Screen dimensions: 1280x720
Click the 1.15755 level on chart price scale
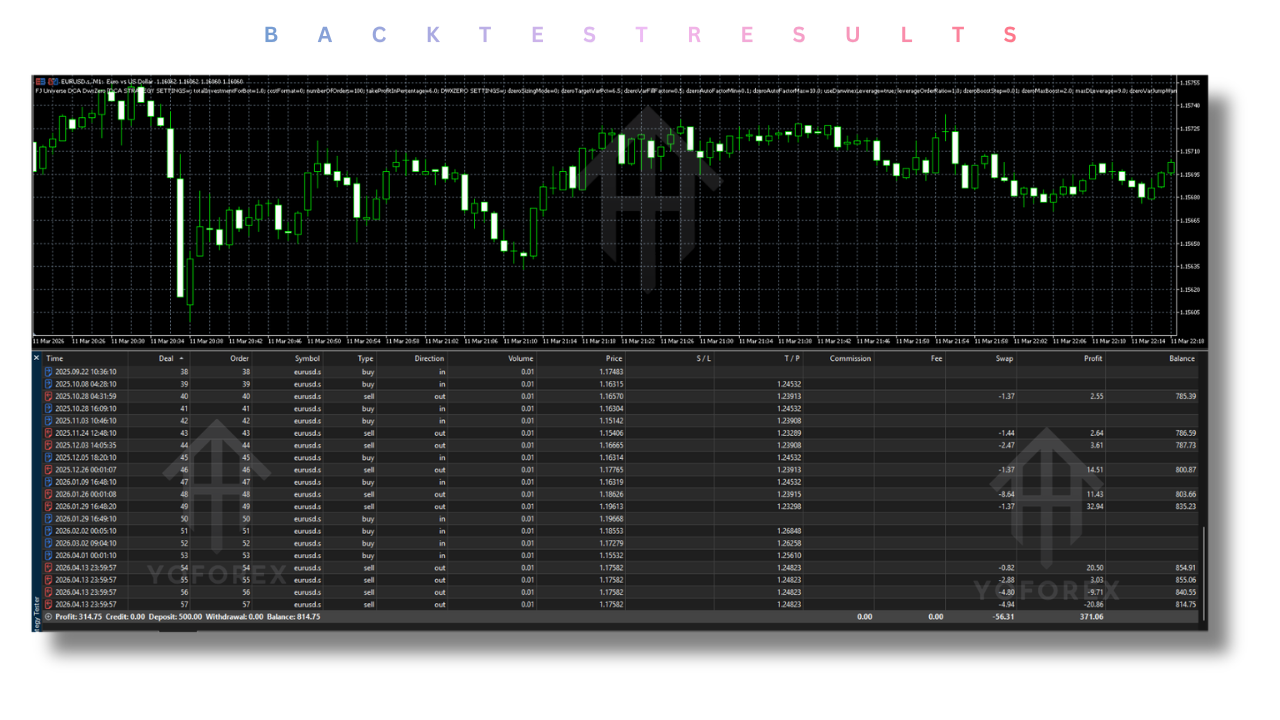point(1189,82)
